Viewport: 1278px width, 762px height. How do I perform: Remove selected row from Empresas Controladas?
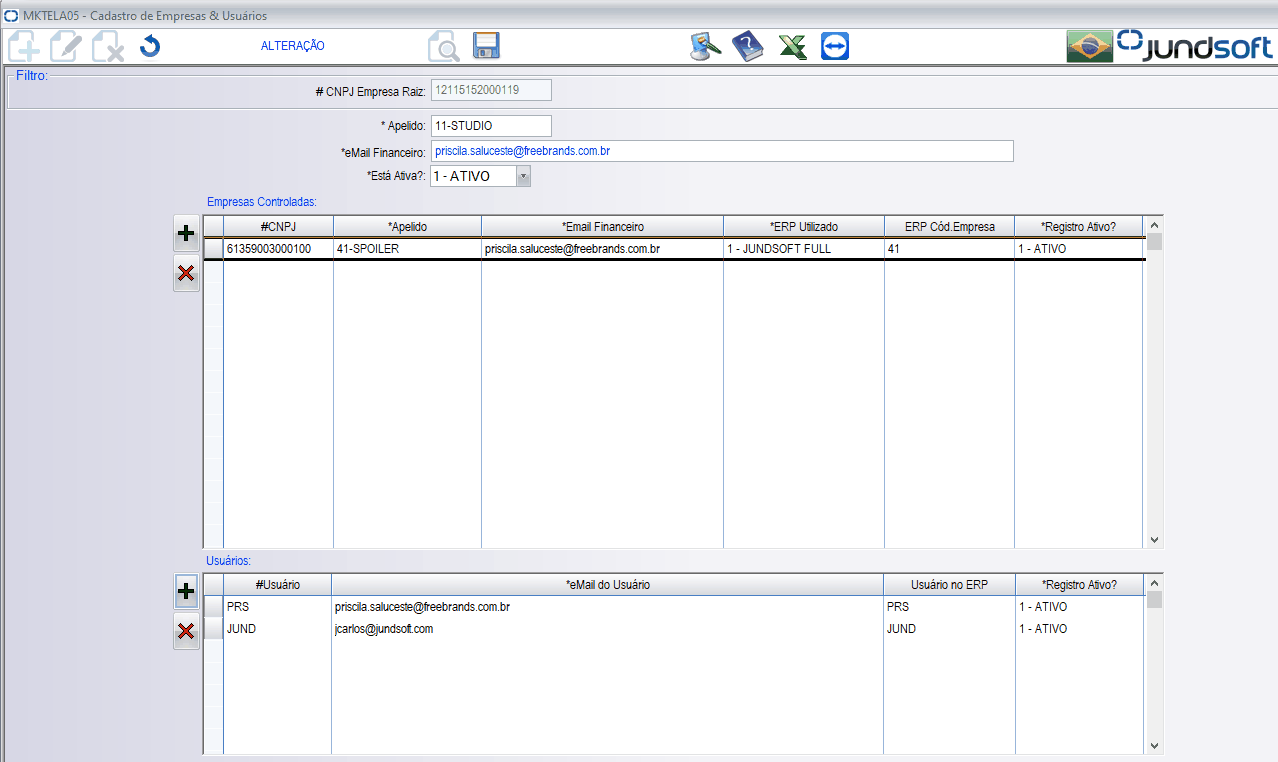pos(185,274)
